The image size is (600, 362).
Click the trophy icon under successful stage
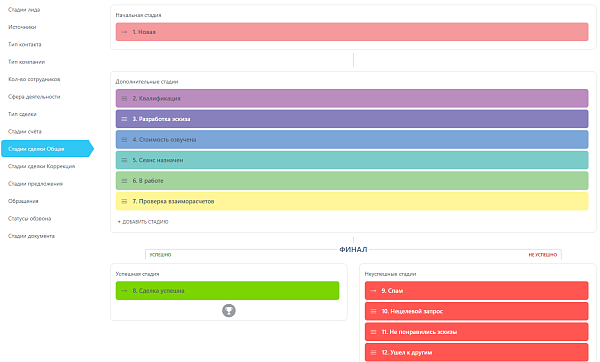(229, 310)
